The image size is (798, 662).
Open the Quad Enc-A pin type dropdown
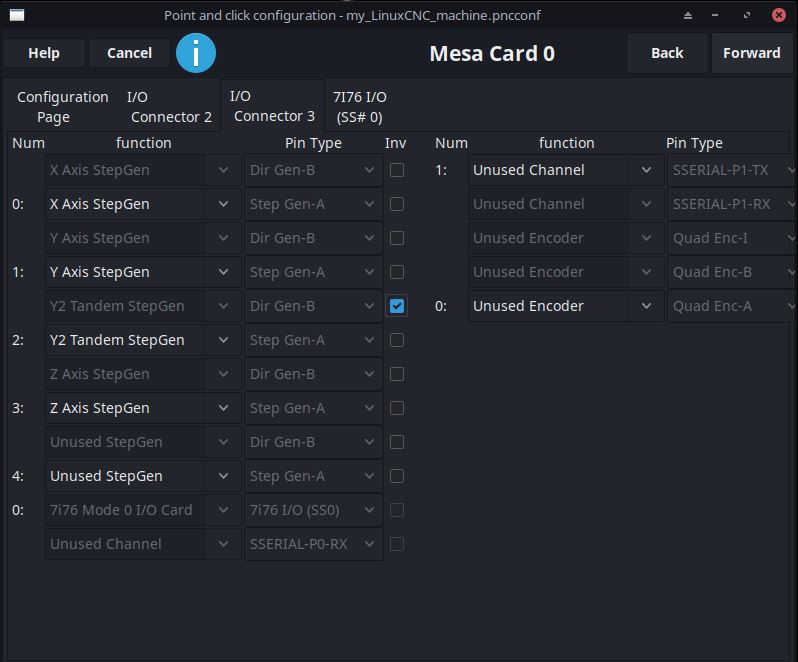point(732,306)
